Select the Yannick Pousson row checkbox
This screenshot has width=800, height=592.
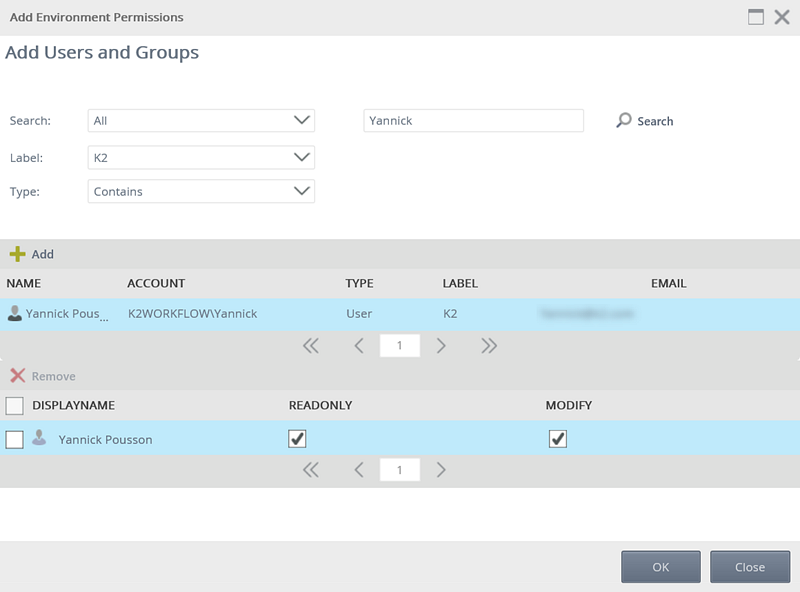[15, 439]
